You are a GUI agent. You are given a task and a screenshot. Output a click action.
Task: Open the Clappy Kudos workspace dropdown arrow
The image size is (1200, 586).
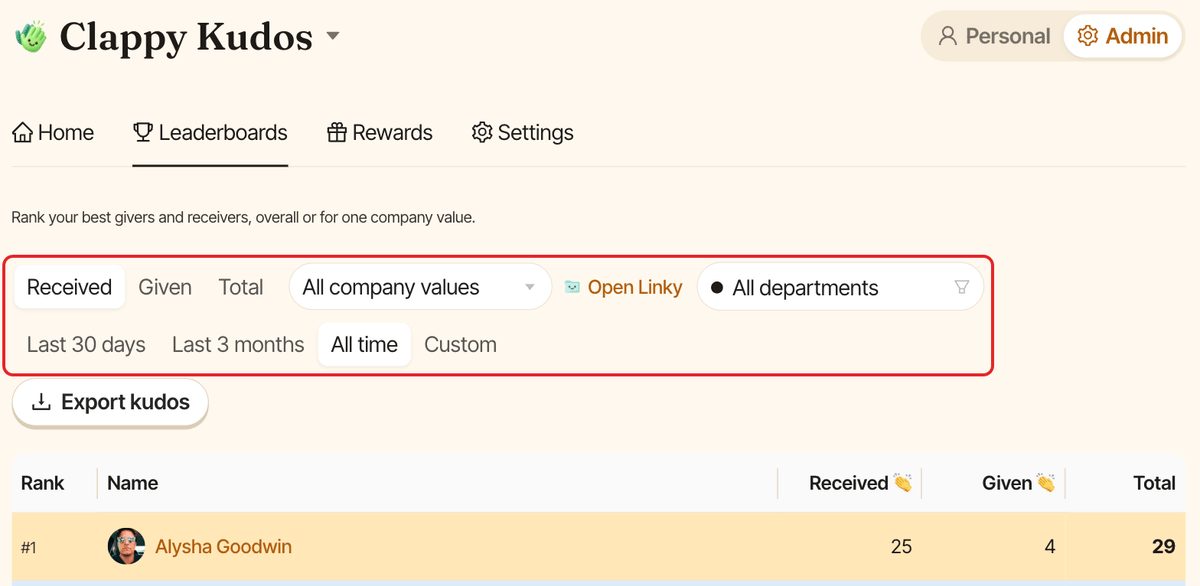[333, 37]
